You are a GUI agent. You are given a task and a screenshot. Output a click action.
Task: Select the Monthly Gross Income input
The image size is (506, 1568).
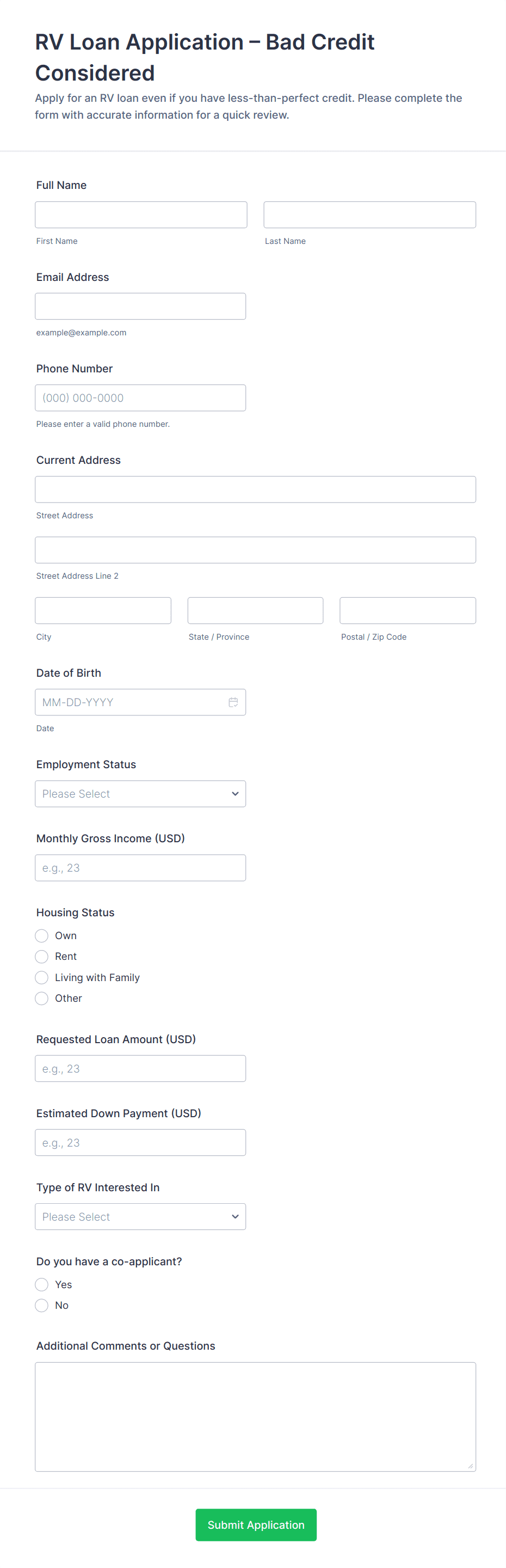[140, 868]
